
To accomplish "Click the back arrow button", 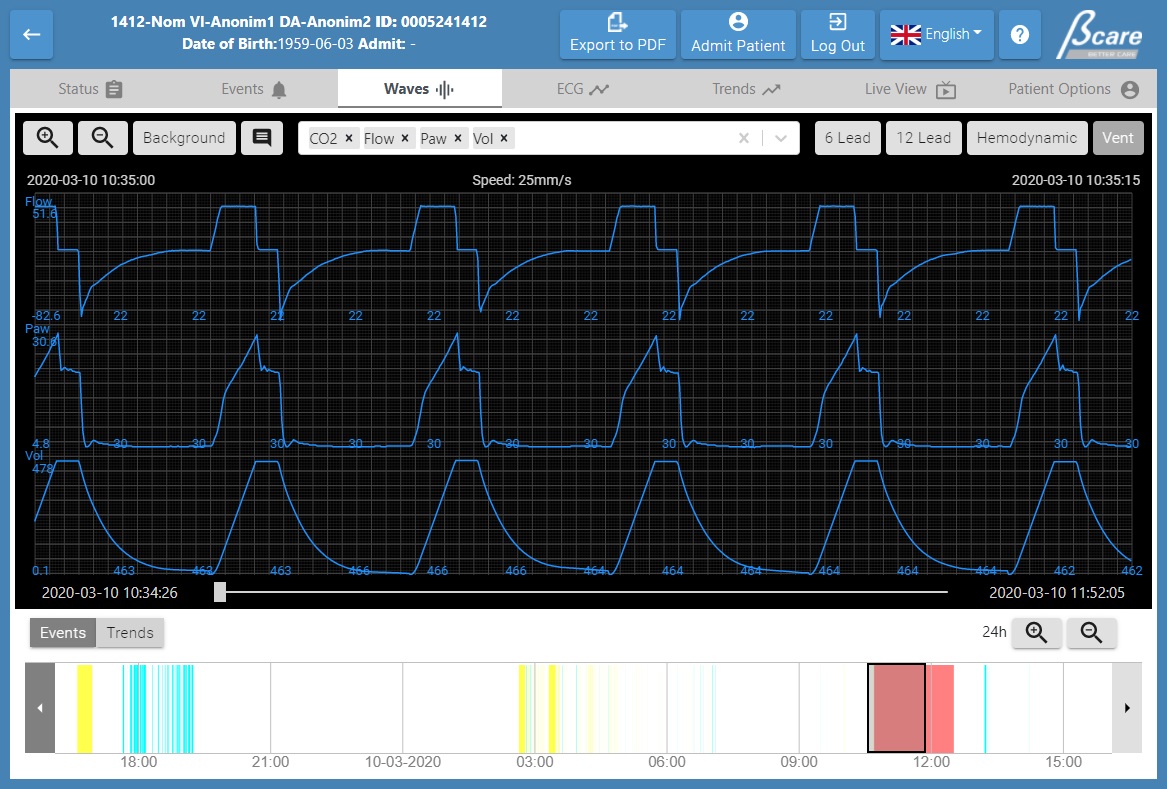I will pyautogui.click(x=32, y=35).
